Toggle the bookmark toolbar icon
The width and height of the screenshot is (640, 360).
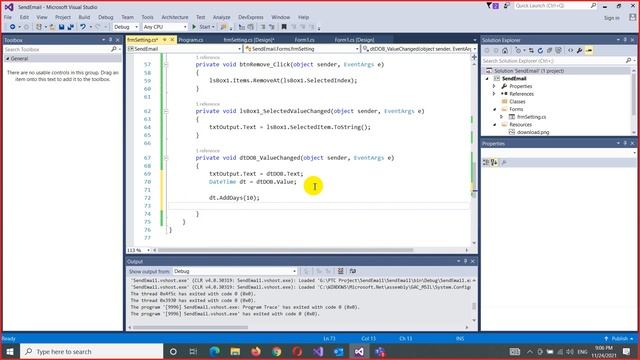click(x=284, y=27)
